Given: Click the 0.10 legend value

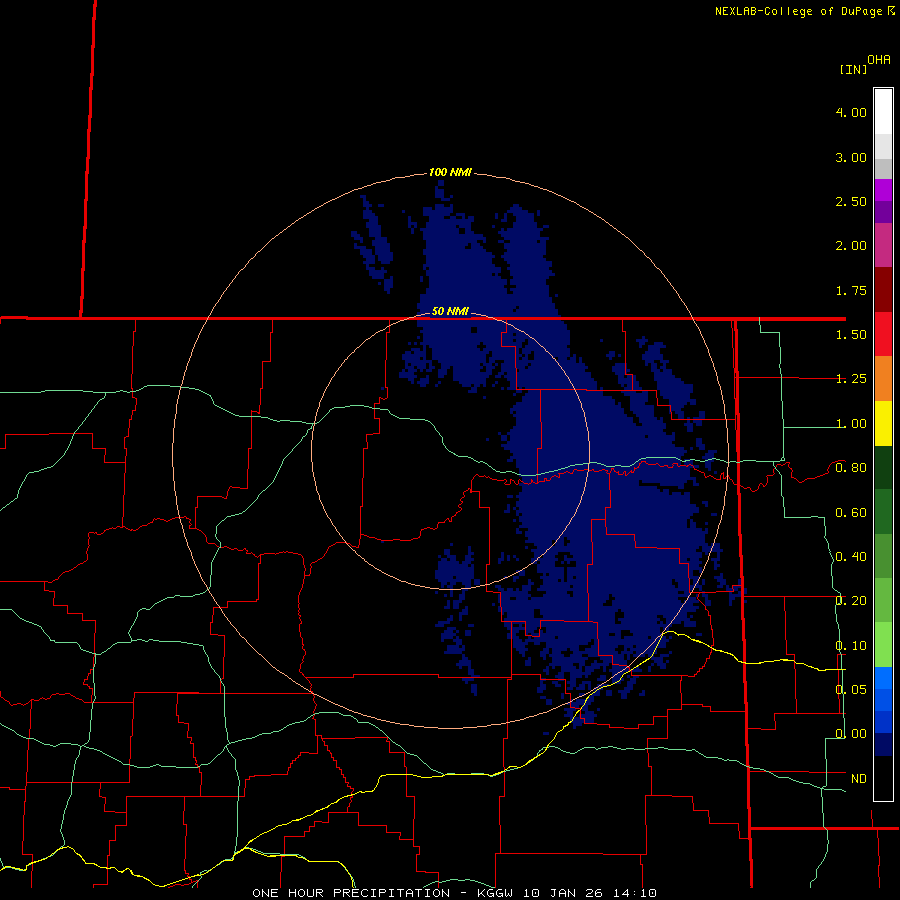Looking at the screenshot, I should pos(851,646).
